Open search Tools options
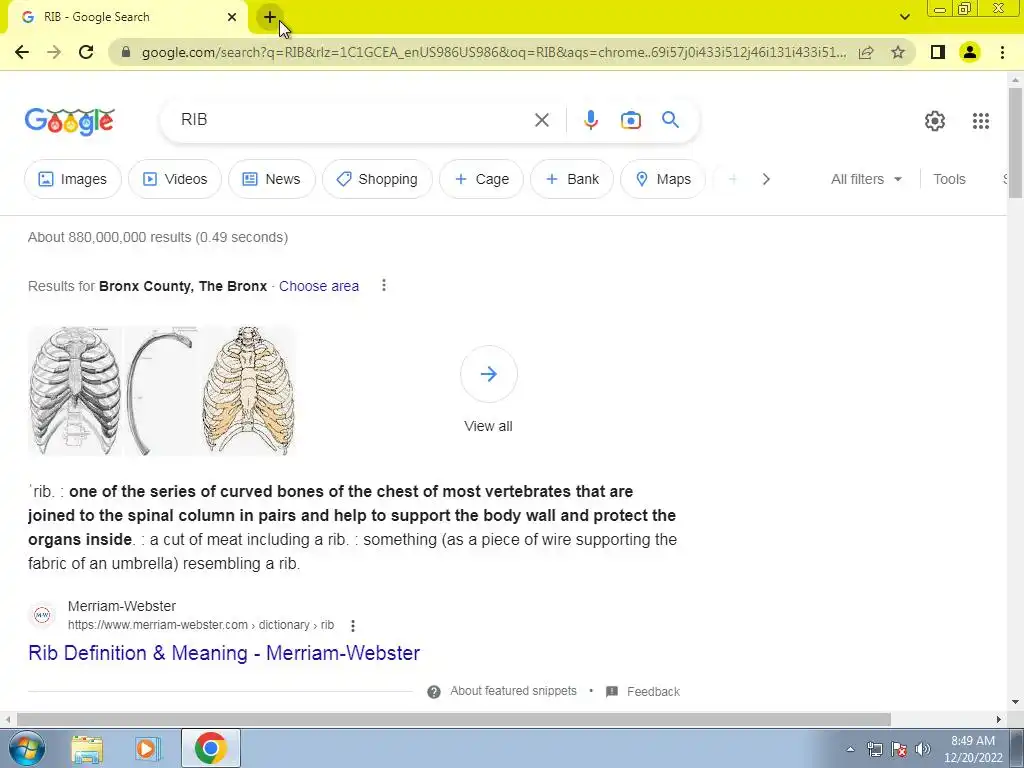1024x768 pixels. (949, 179)
